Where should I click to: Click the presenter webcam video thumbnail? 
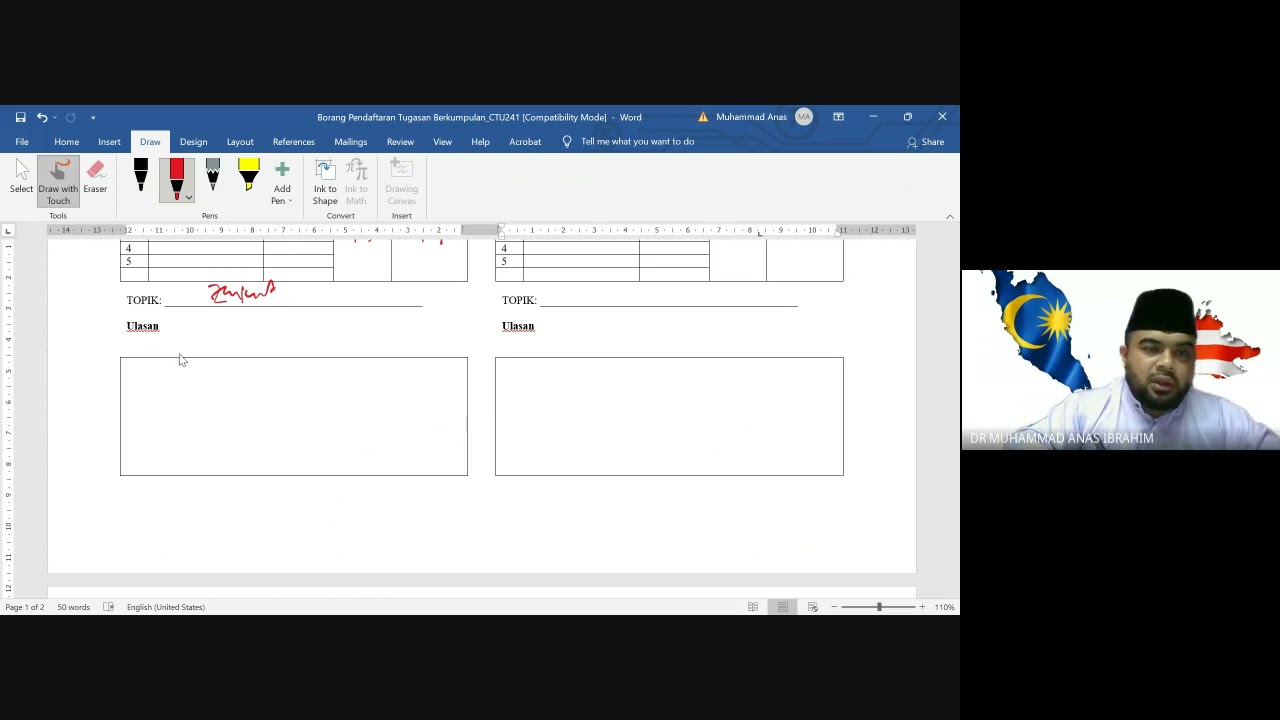1121,360
